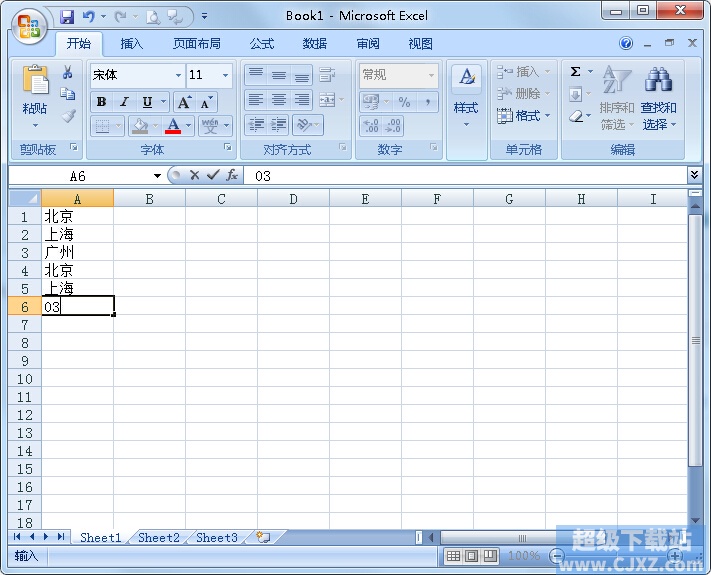Switch to the 审阅 ribbon tab

coord(368,44)
